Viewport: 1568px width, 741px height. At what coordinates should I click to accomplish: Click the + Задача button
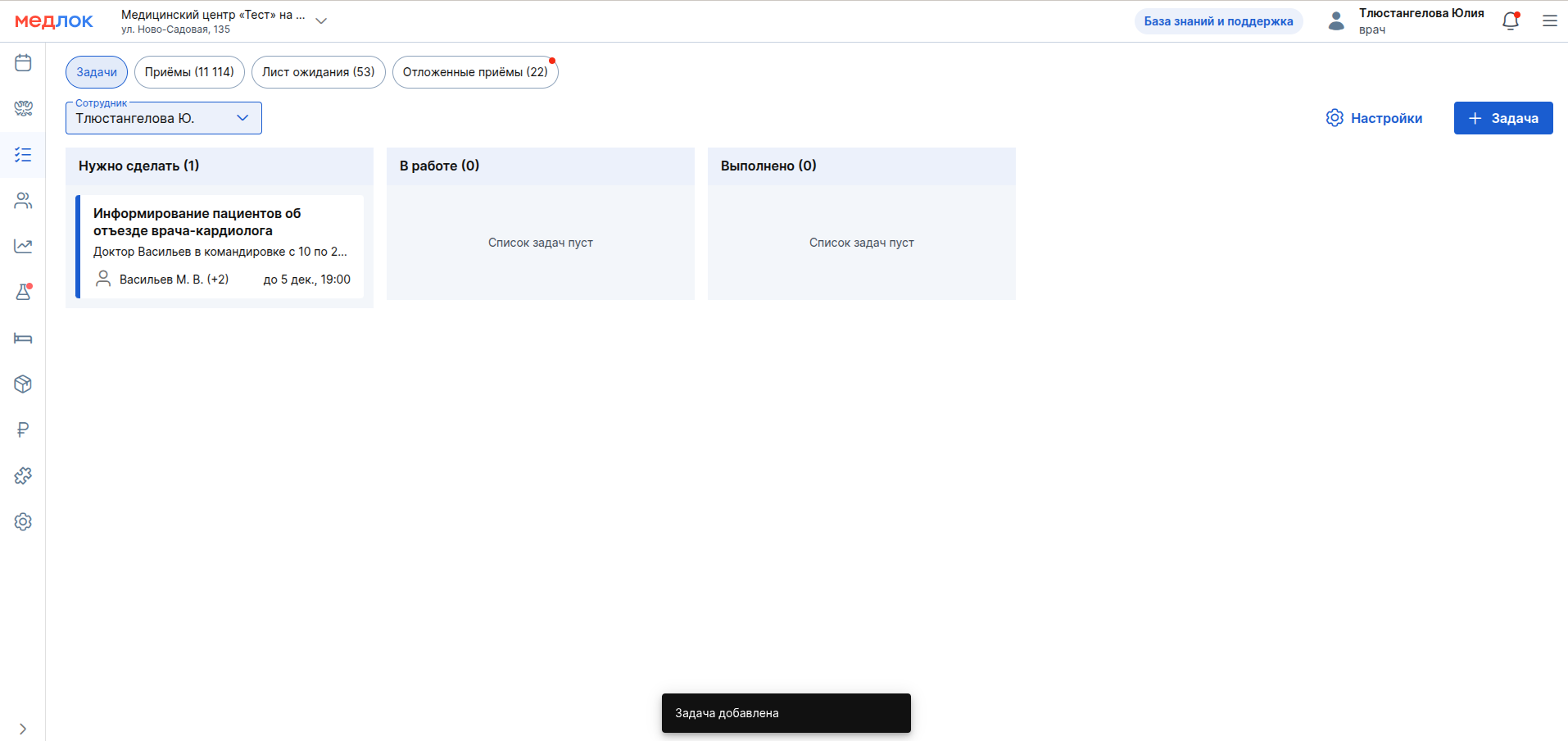point(1502,118)
